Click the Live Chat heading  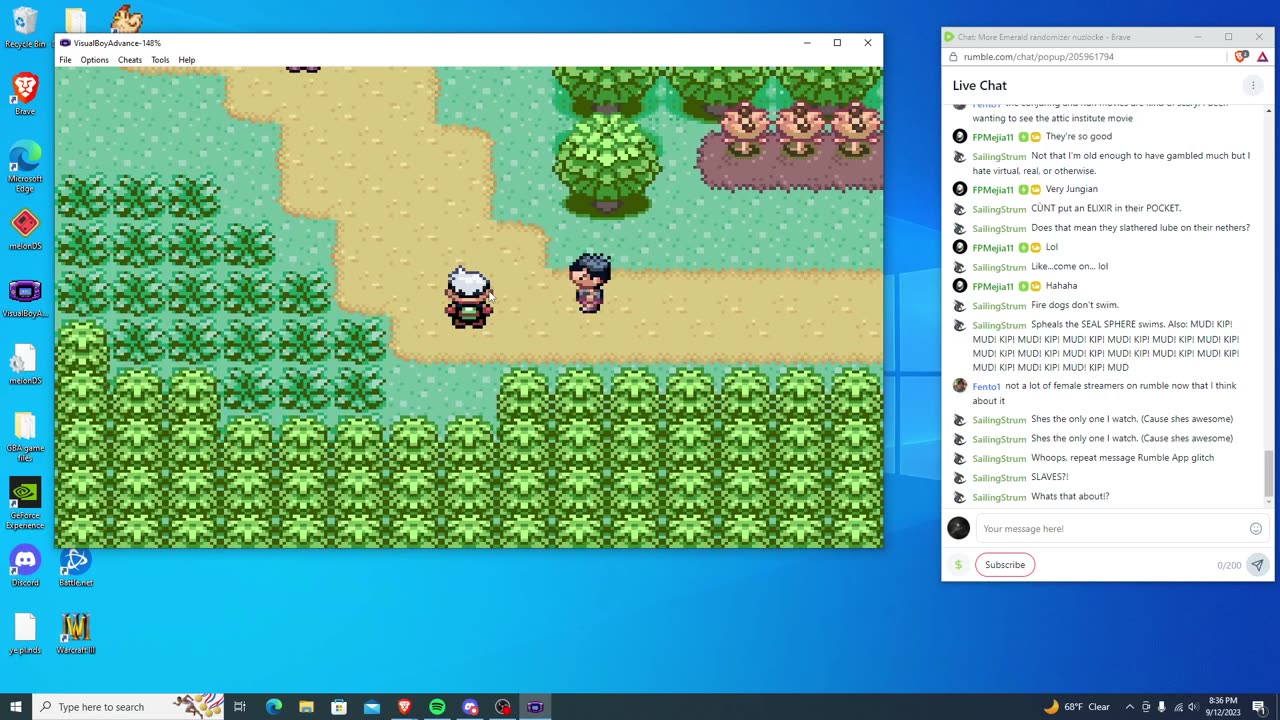[x=980, y=86]
